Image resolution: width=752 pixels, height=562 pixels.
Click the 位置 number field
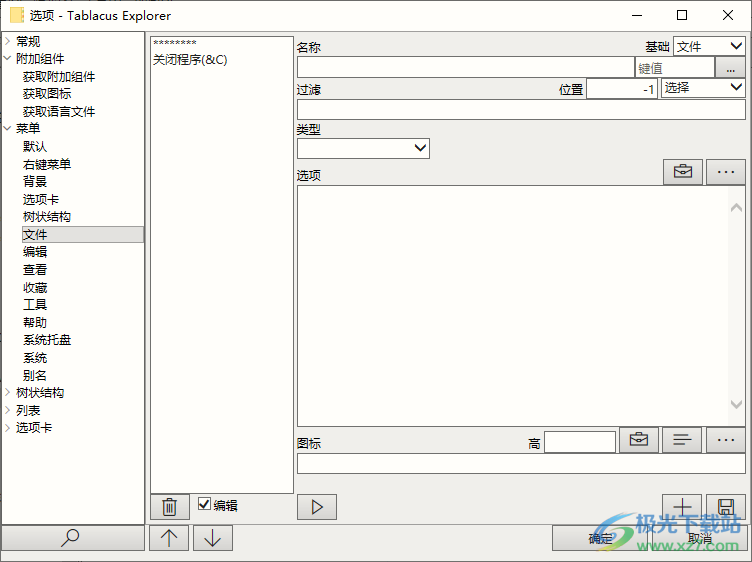tap(622, 89)
